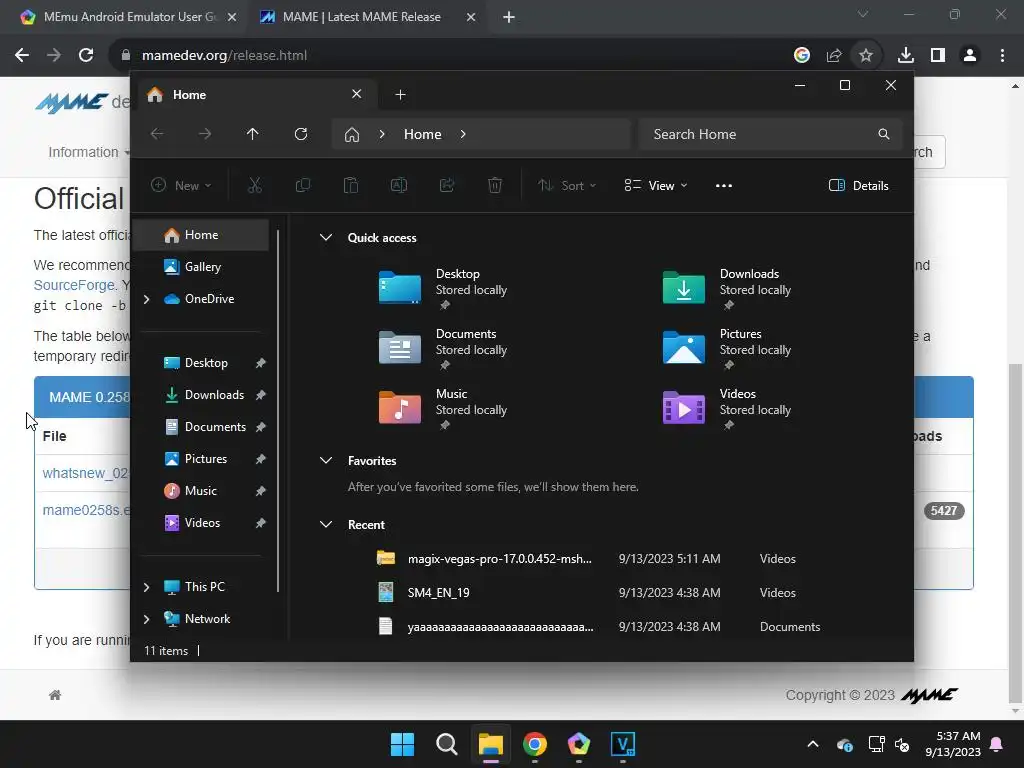The image size is (1024, 768).
Task: Add a new File Explorer tab
Action: pos(400,95)
